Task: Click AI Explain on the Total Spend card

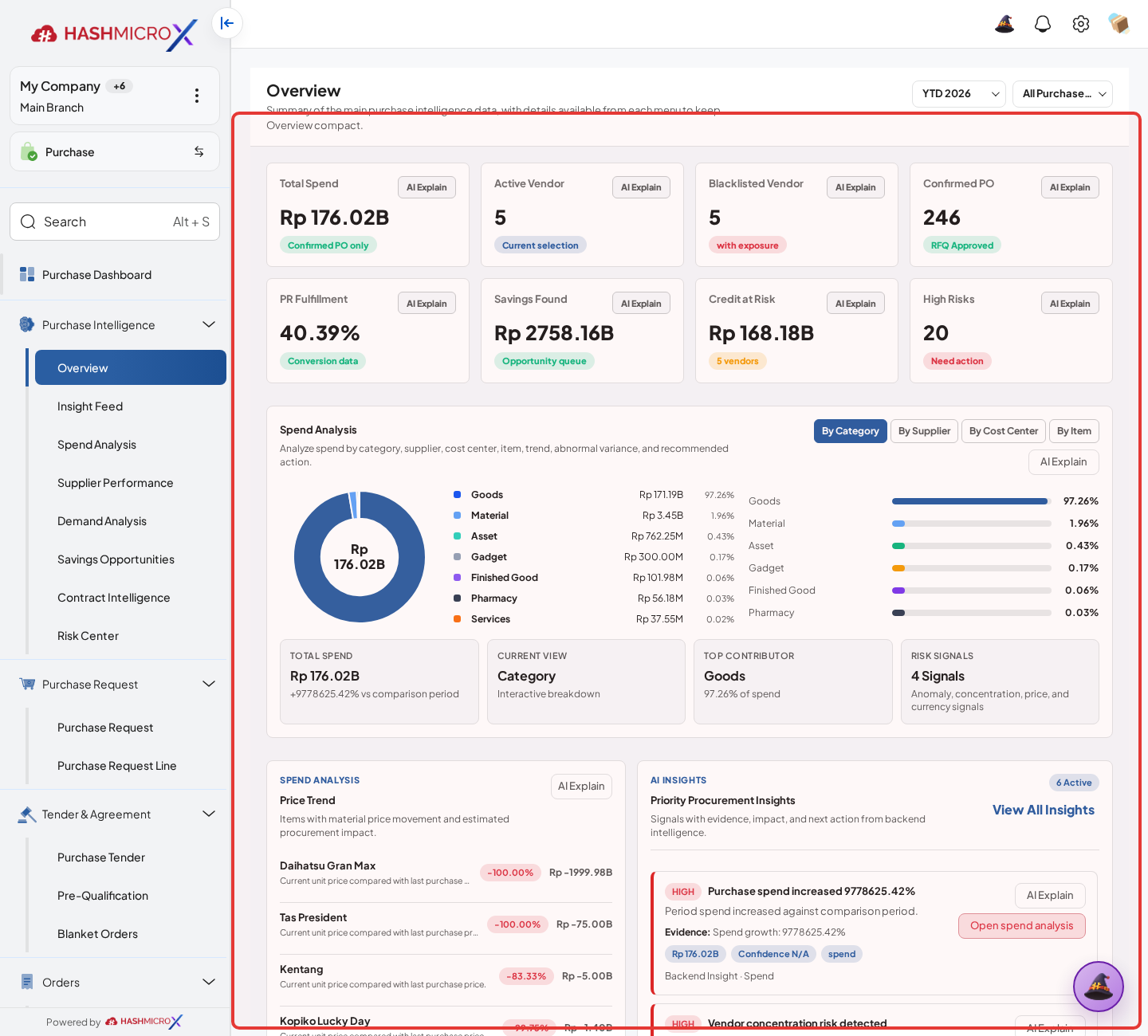Action: 427,187
